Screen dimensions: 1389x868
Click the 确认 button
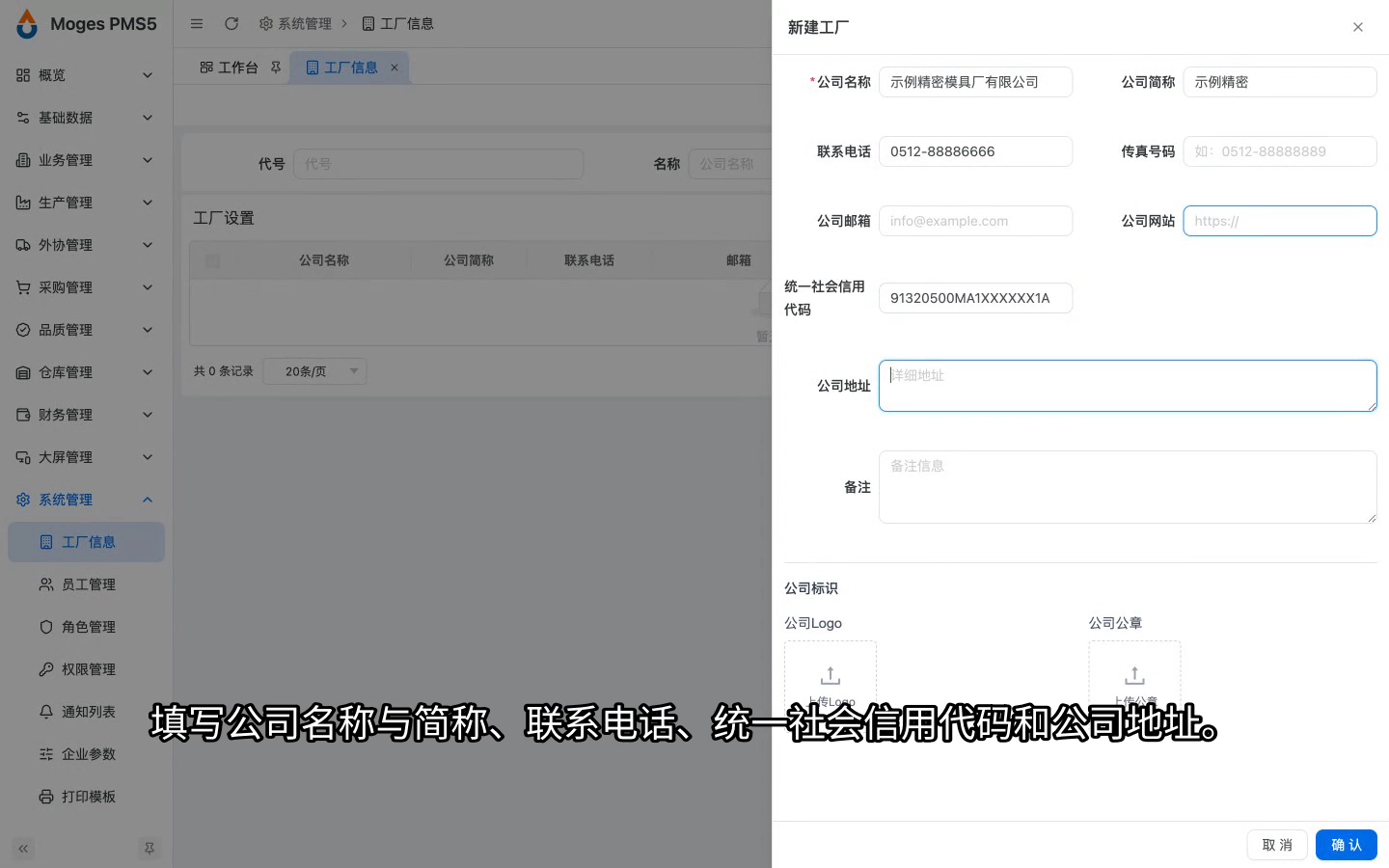tap(1346, 845)
